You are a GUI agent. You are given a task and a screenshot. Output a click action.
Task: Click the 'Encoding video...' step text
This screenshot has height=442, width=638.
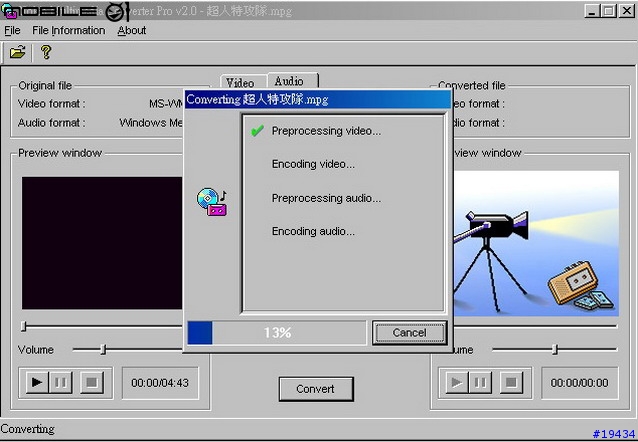click(313, 164)
